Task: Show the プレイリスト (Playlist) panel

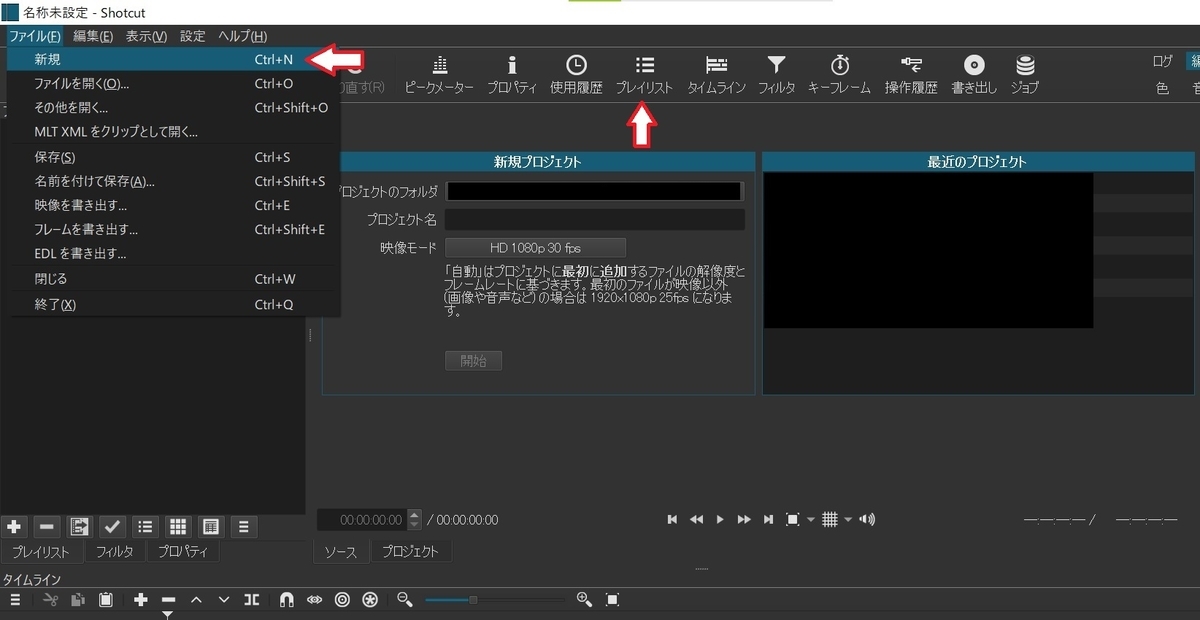Action: click(645, 74)
